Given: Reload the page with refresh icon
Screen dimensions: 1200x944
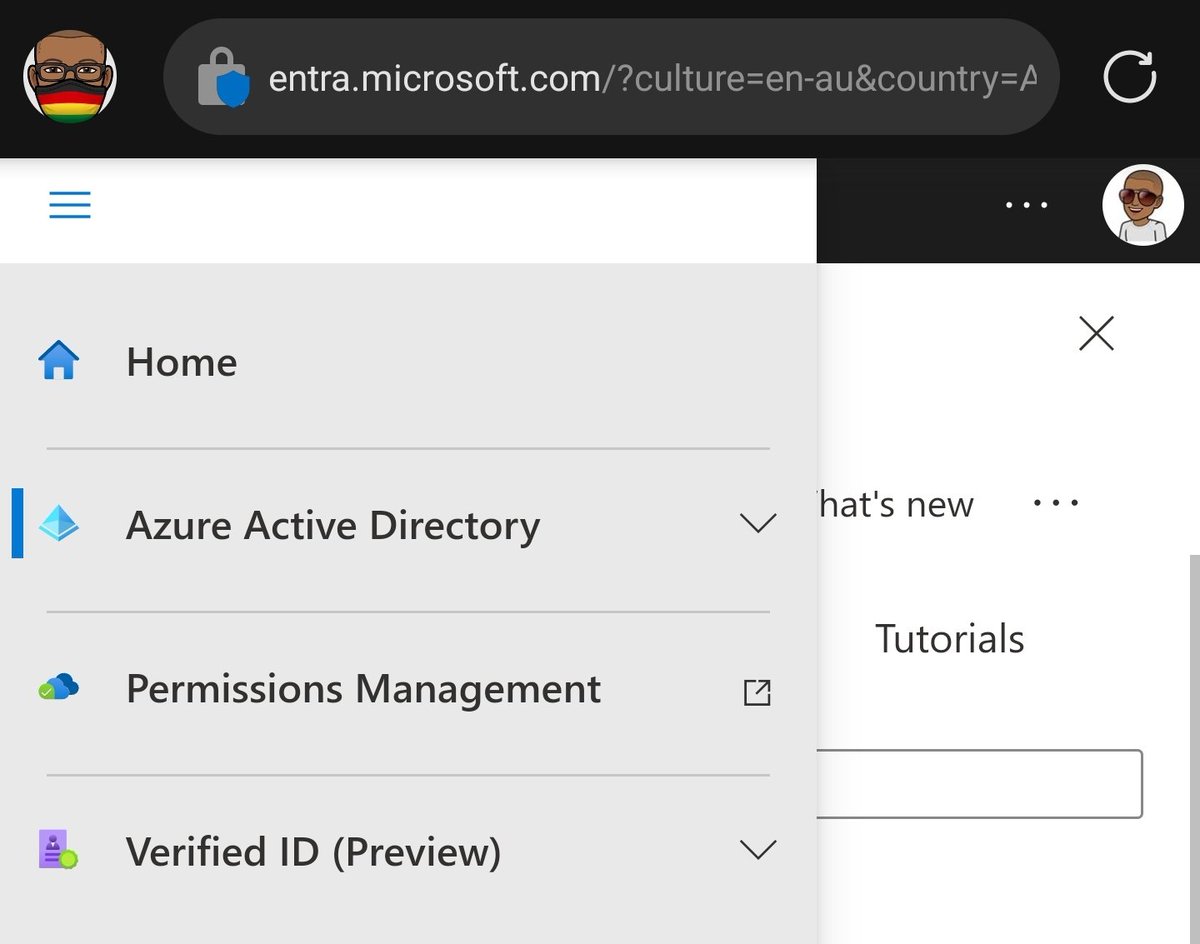Looking at the screenshot, I should [x=1130, y=77].
